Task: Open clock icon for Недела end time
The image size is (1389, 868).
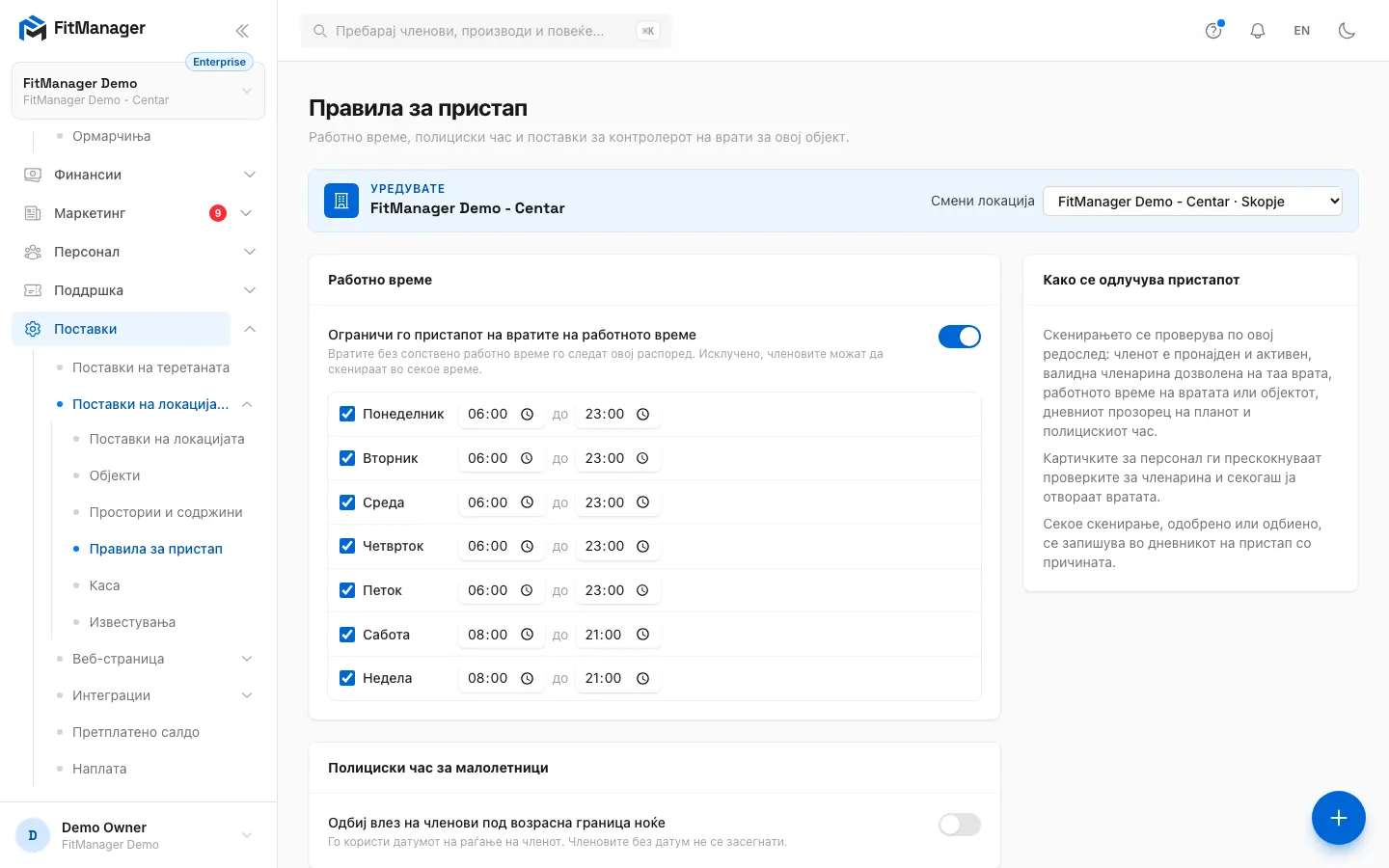Action: pyautogui.click(x=643, y=678)
